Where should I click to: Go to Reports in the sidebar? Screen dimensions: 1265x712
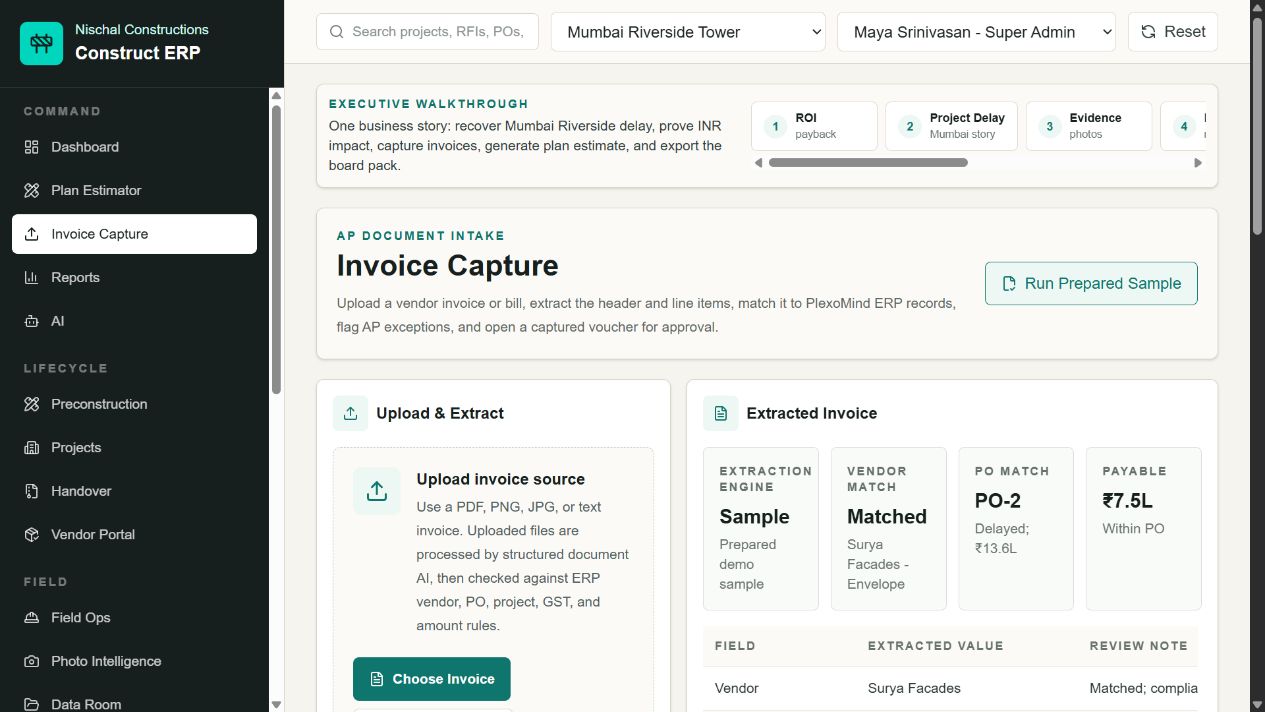tap(134, 277)
